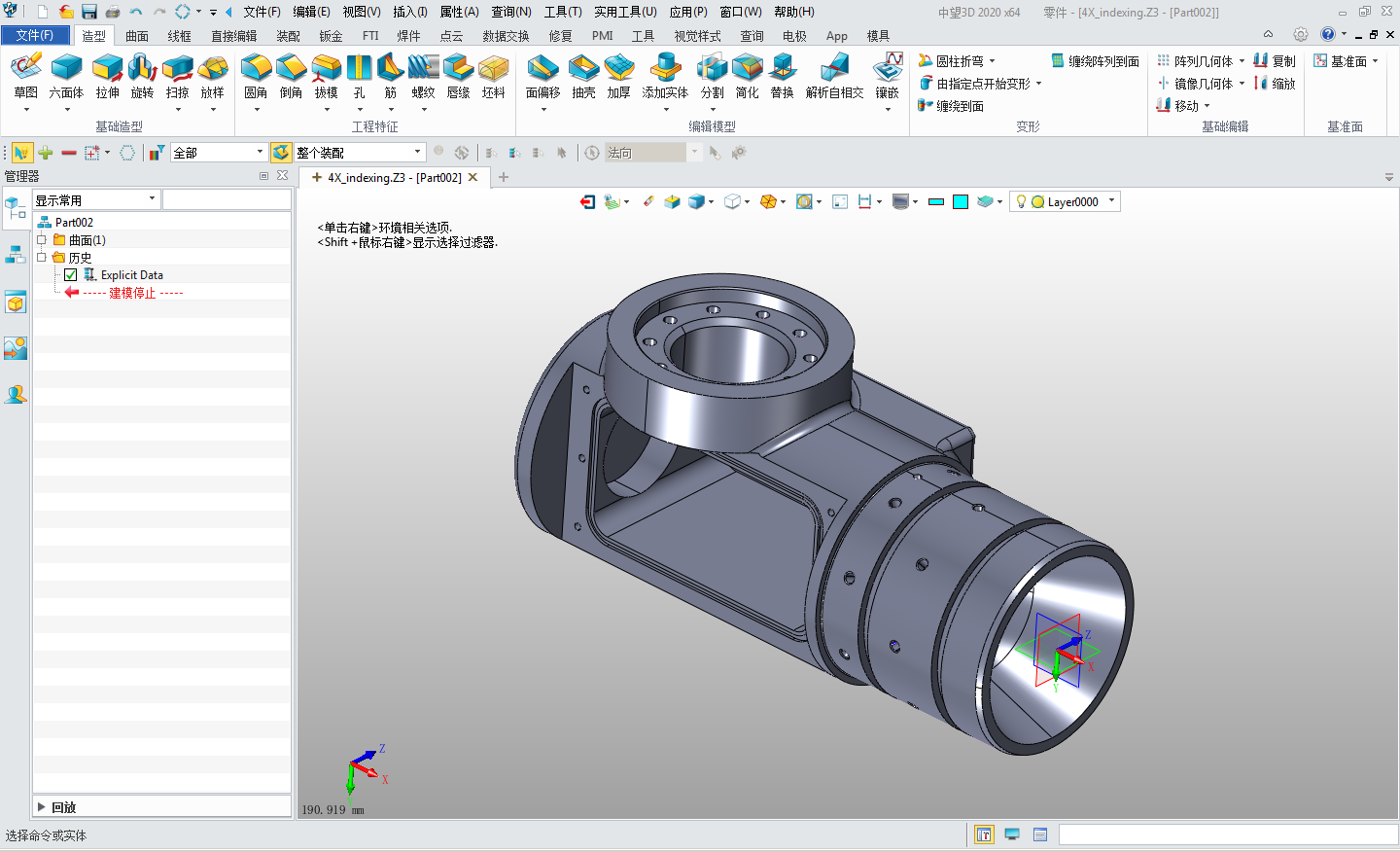The image size is (1400, 852).
Task: Click the cyan color swatch in view toolbar
Action: [x=961, y=201]
